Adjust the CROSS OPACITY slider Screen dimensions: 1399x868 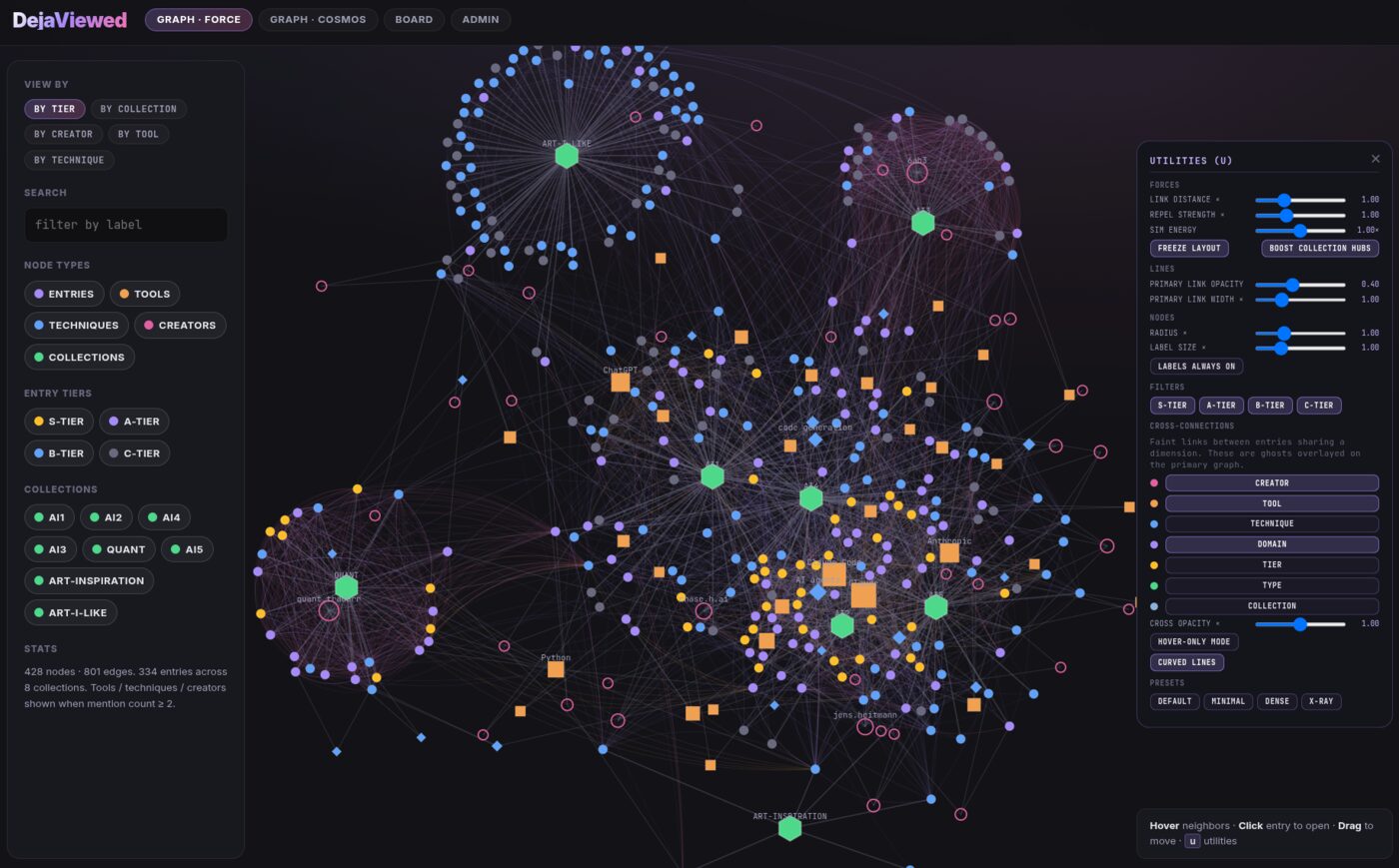point(1299,623)
